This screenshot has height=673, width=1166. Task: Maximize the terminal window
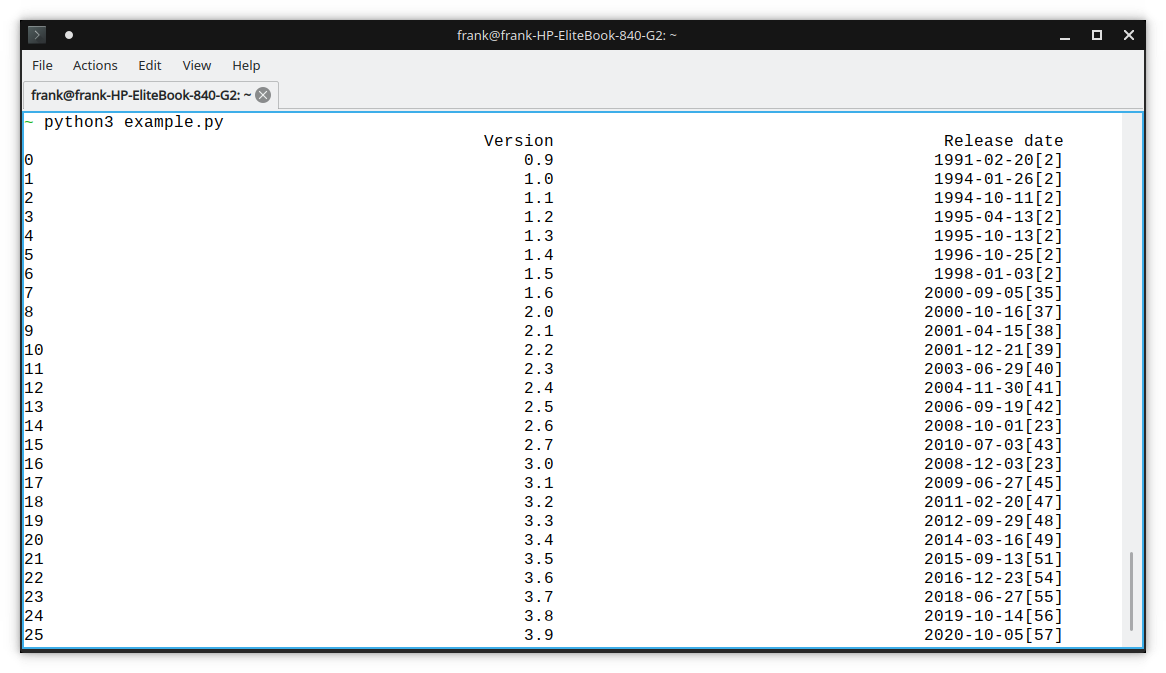[1095, 34]
